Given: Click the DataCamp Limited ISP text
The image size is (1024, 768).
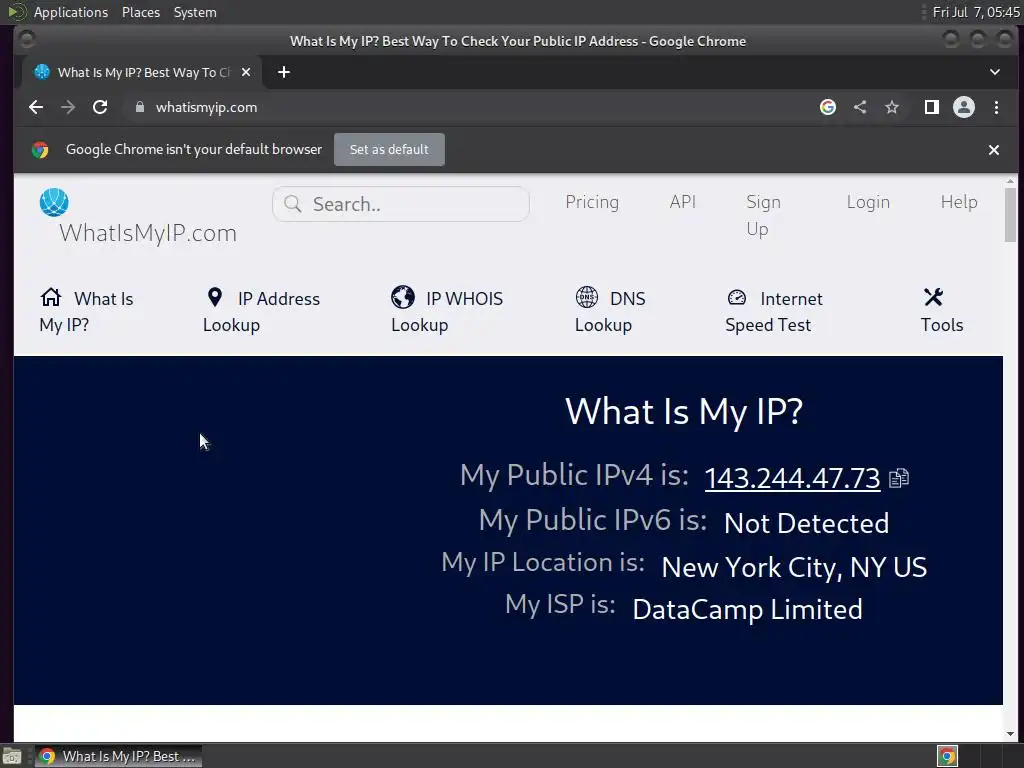Looking at the screenshot, I should coord(747,609).
